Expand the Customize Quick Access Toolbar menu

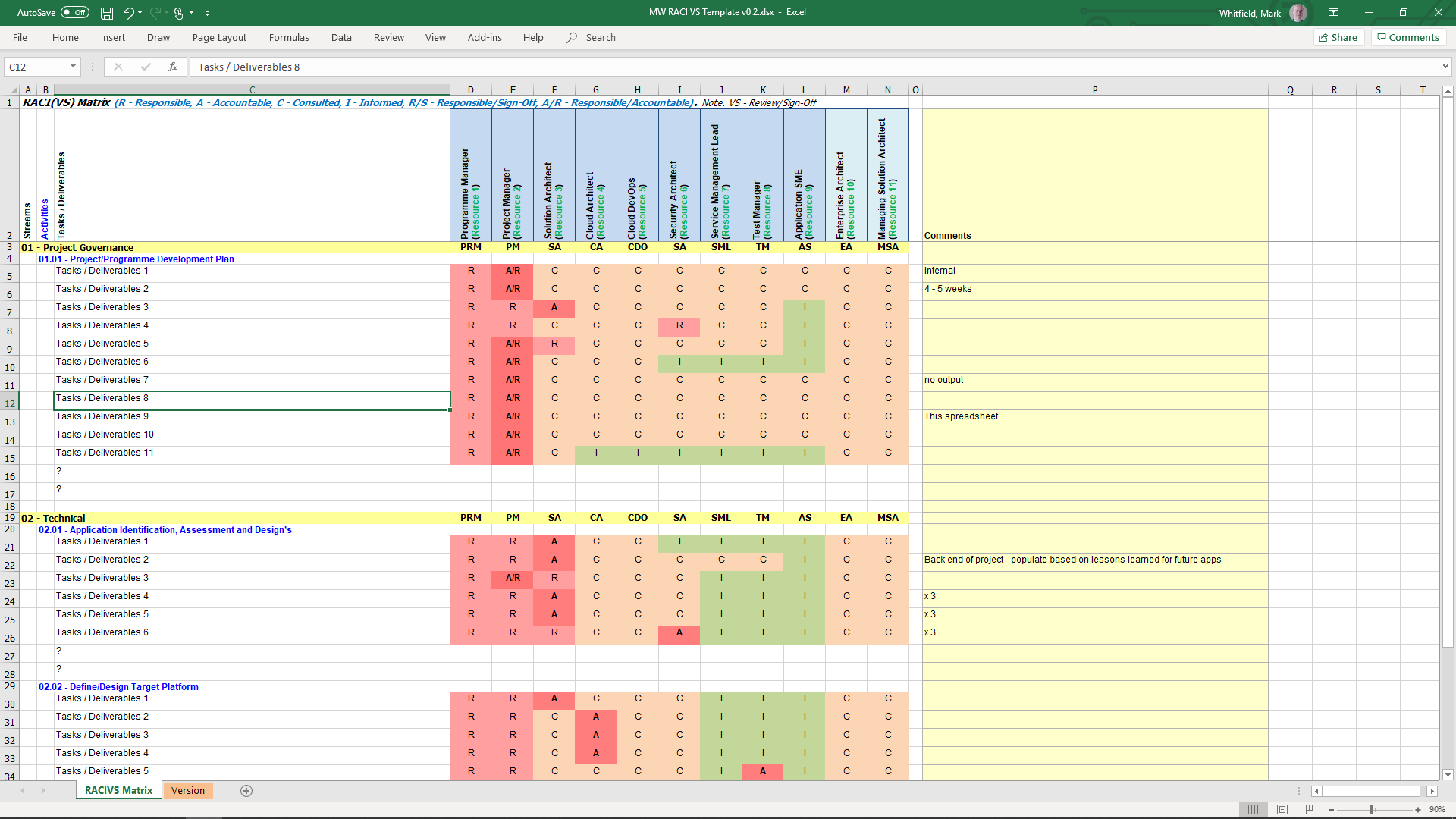click(x=207, y=13)
